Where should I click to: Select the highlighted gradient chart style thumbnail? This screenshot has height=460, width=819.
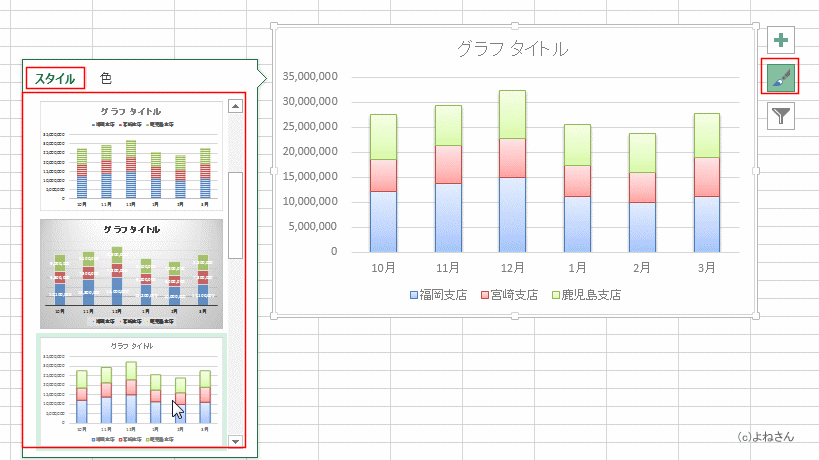(x=132, y=391)
